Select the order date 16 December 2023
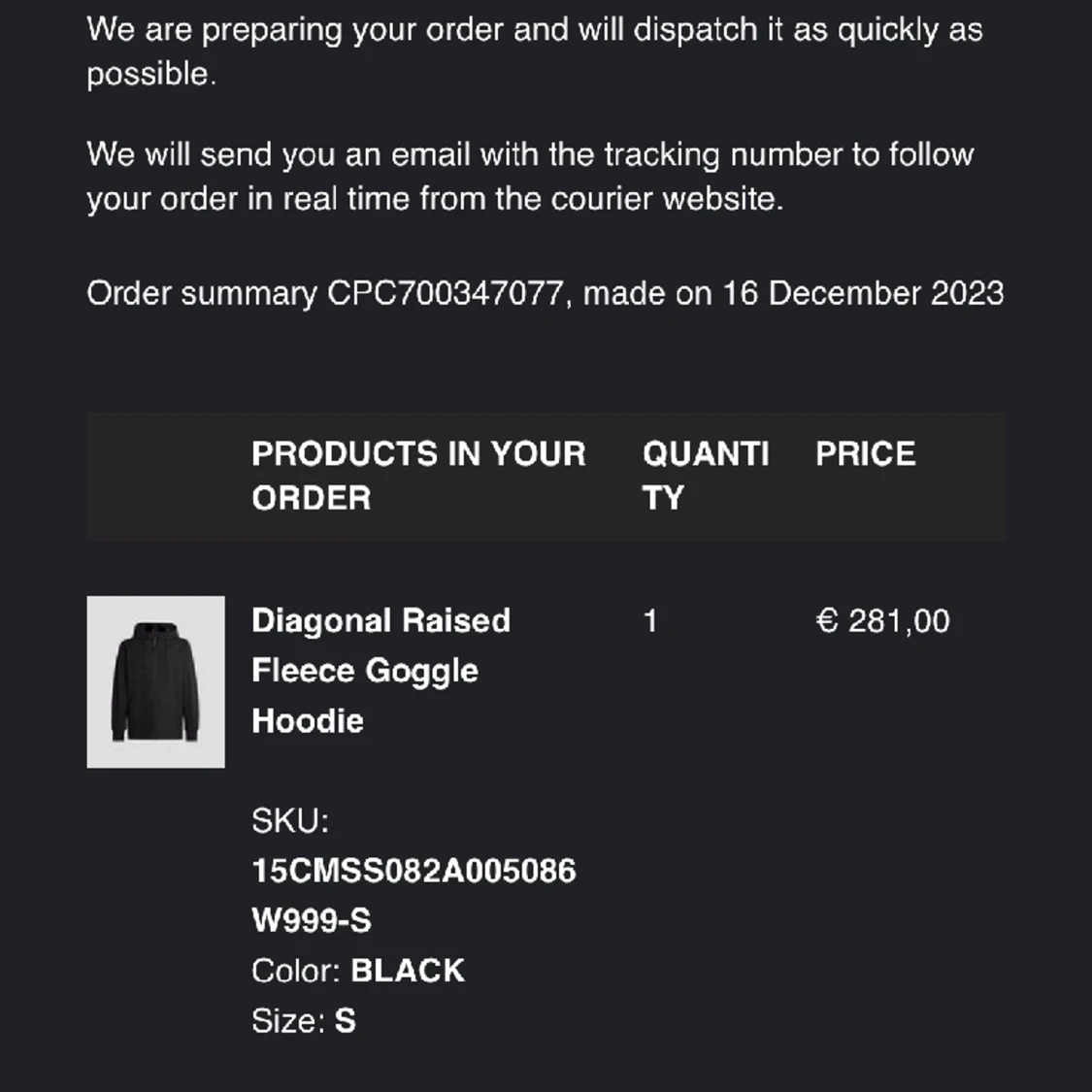Image resolution: width=1092 pixels, height=1092 pixels. point(863,293)
